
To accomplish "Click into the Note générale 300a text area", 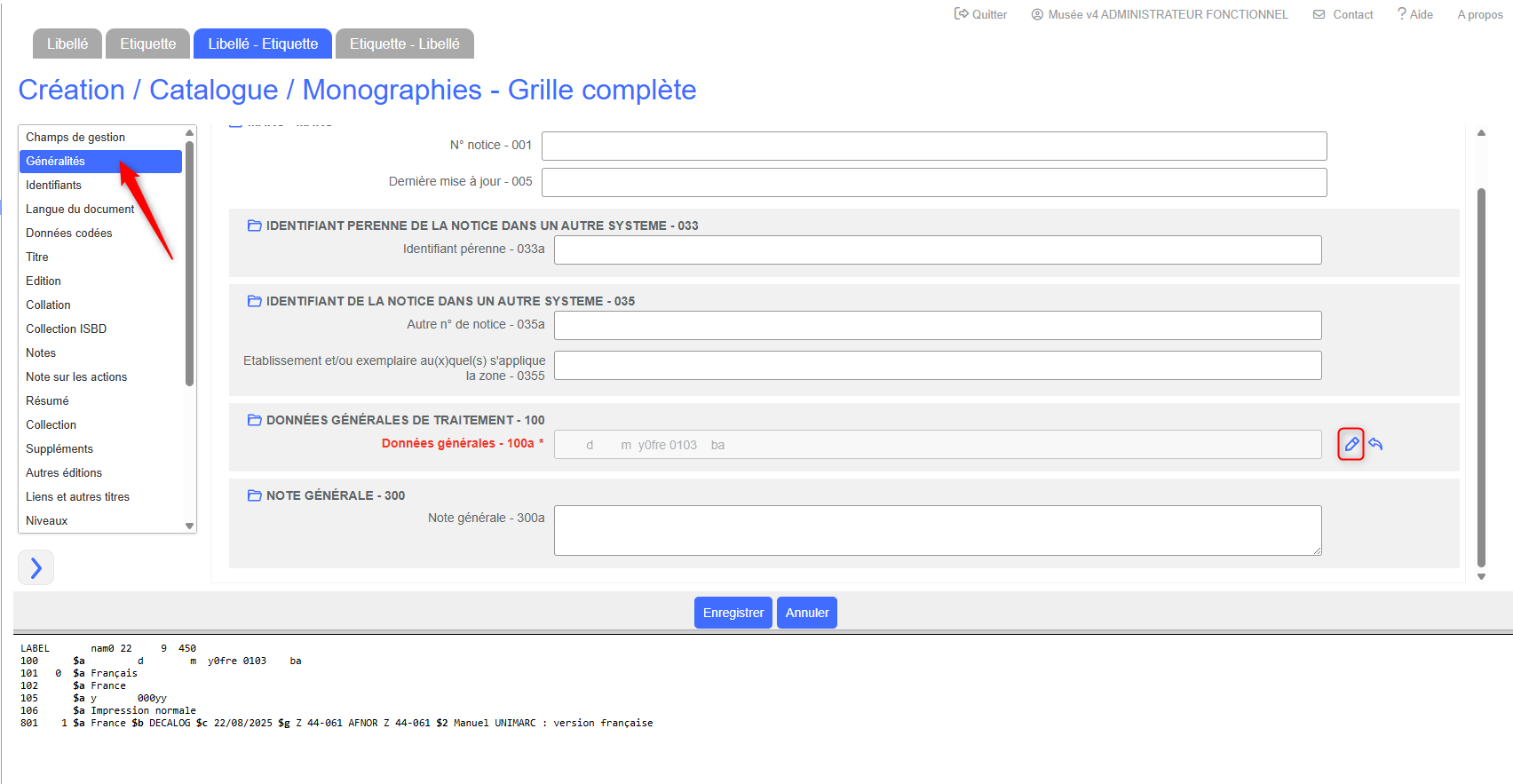I will point(937,530).
